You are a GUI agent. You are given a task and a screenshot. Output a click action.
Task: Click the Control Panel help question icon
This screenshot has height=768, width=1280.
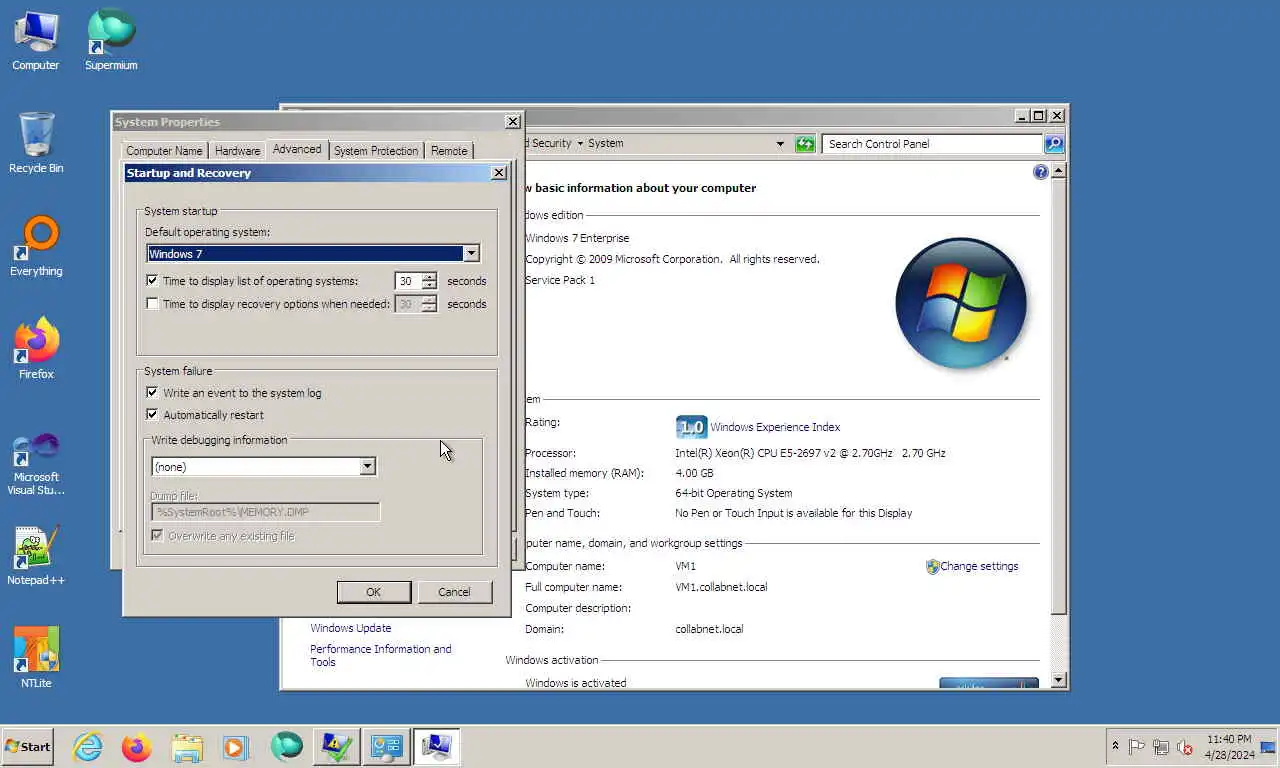pyautogui.click(x=1040, y=172)
